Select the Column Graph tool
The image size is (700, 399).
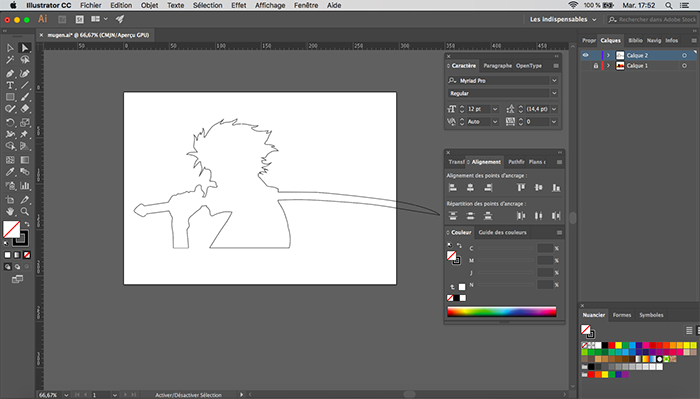tap(25, 186)
